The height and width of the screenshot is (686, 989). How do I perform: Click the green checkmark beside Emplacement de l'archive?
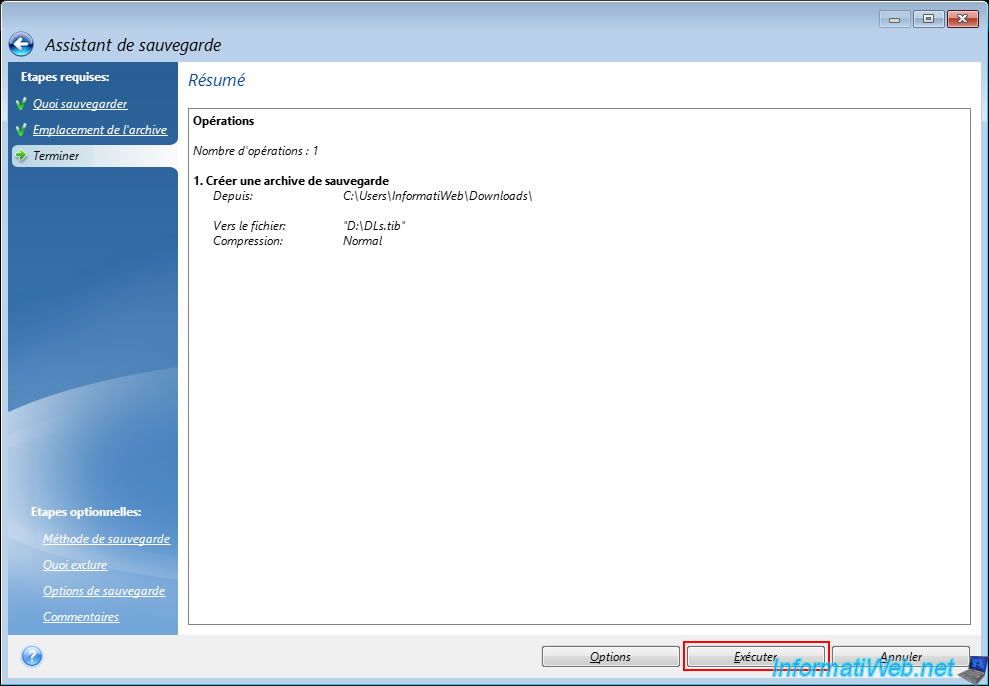tap(21, 130)
